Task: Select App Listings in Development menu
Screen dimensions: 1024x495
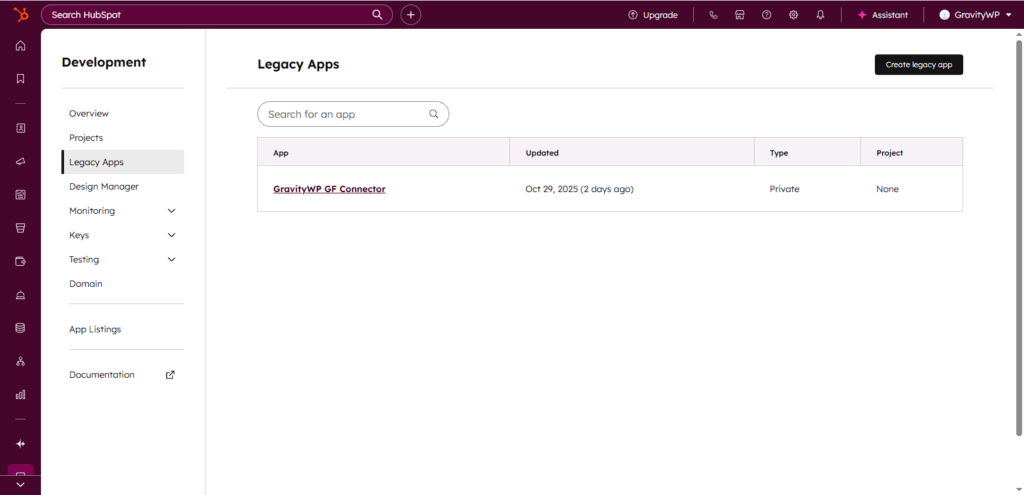Action: [x=95, y=329]
